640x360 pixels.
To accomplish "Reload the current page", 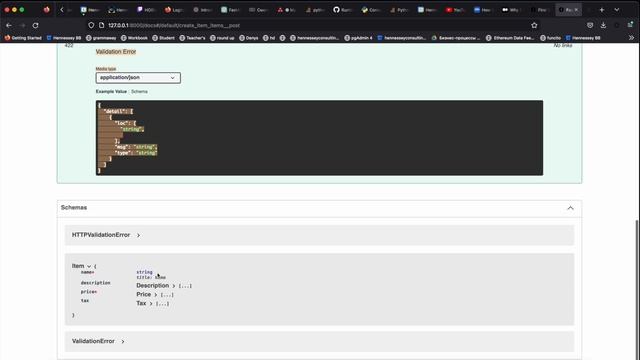I will [36, 25].
